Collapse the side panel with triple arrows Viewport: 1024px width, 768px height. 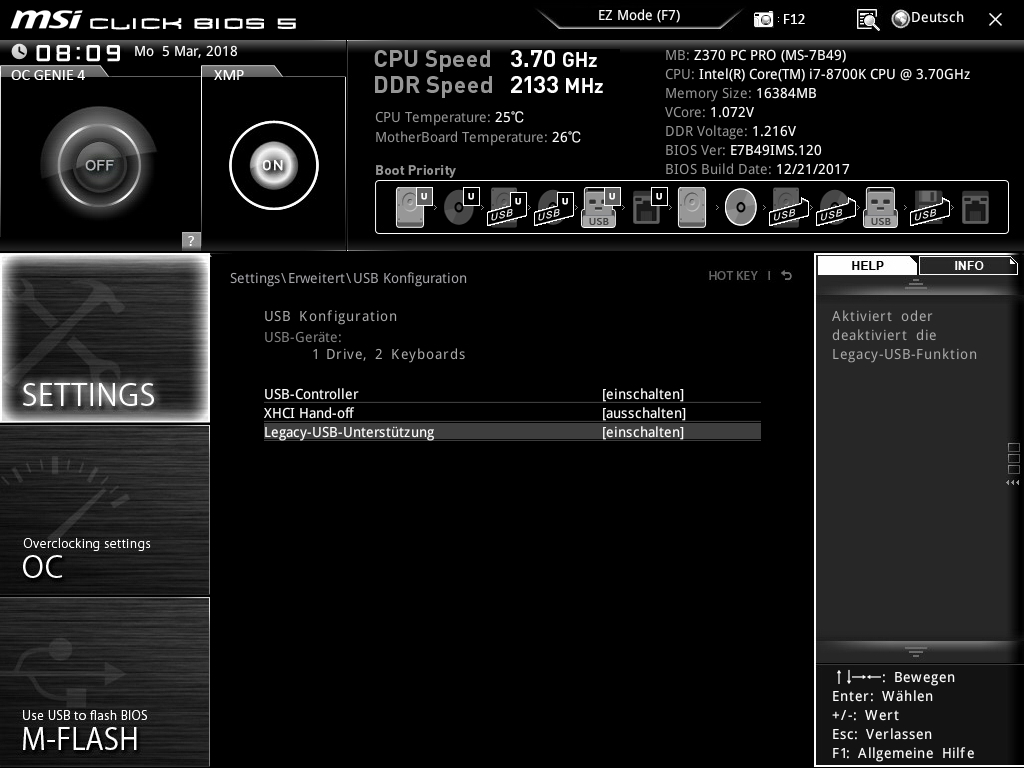pos(1012,483)
